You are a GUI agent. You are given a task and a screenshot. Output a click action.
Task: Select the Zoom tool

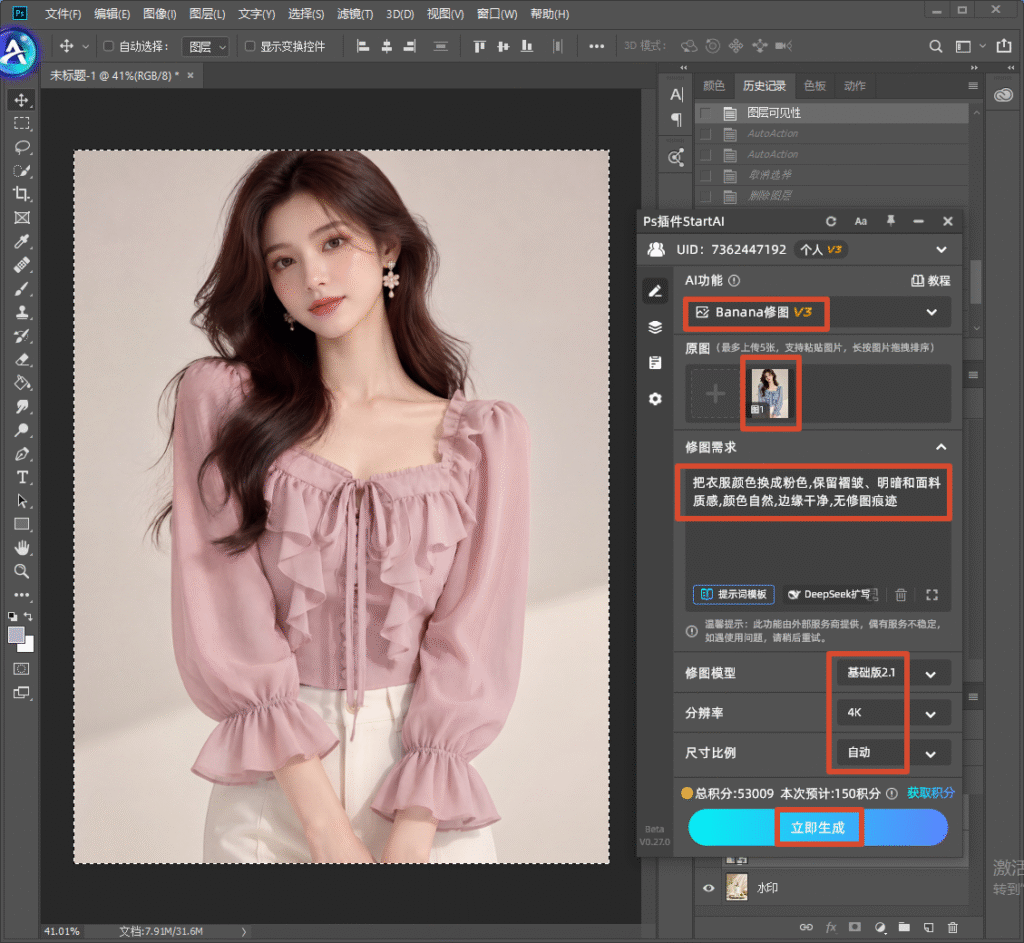click(22, 571)
